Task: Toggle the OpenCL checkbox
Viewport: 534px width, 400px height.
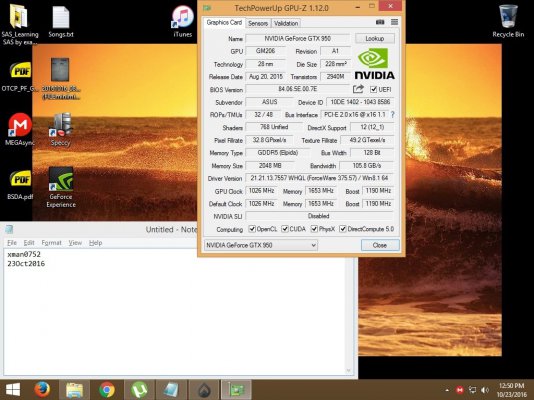Action: pos(252,229)
